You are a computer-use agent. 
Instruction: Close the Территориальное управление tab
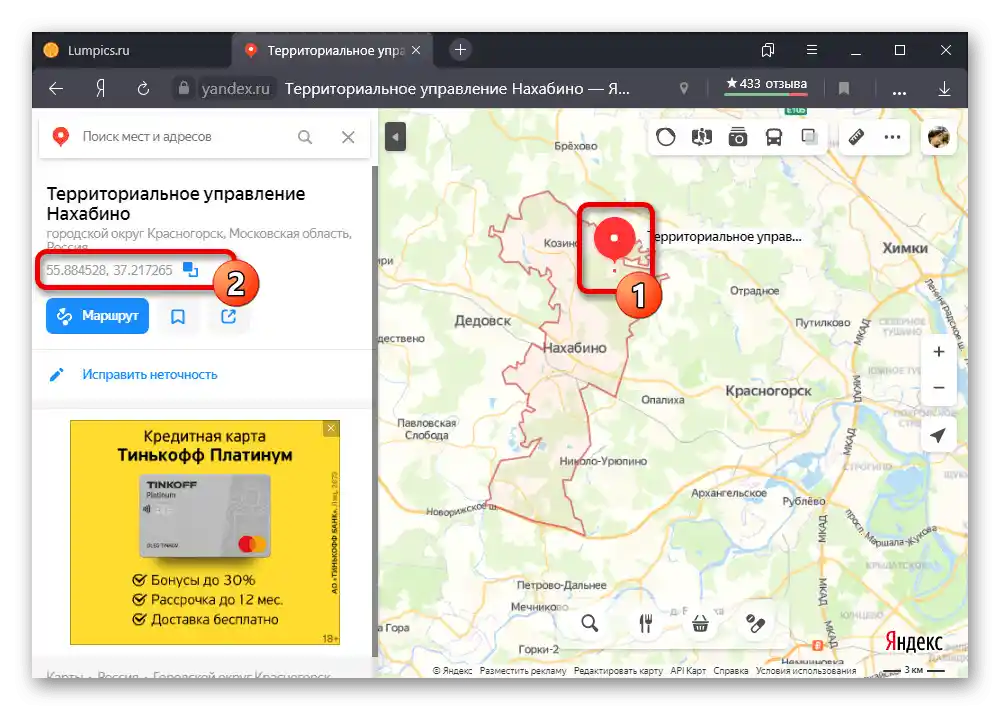coord(416,50)
